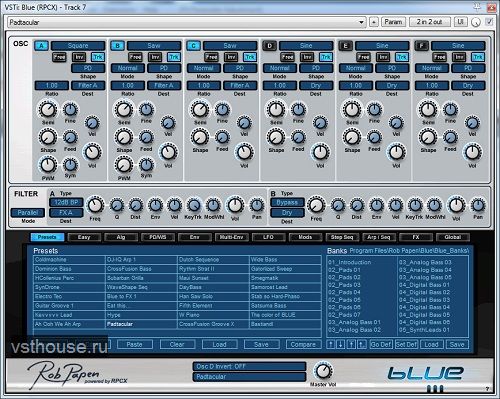Open Filter A type 12dB BP selector
Screen dimensions: 500x399
click(x=66, y=202)
